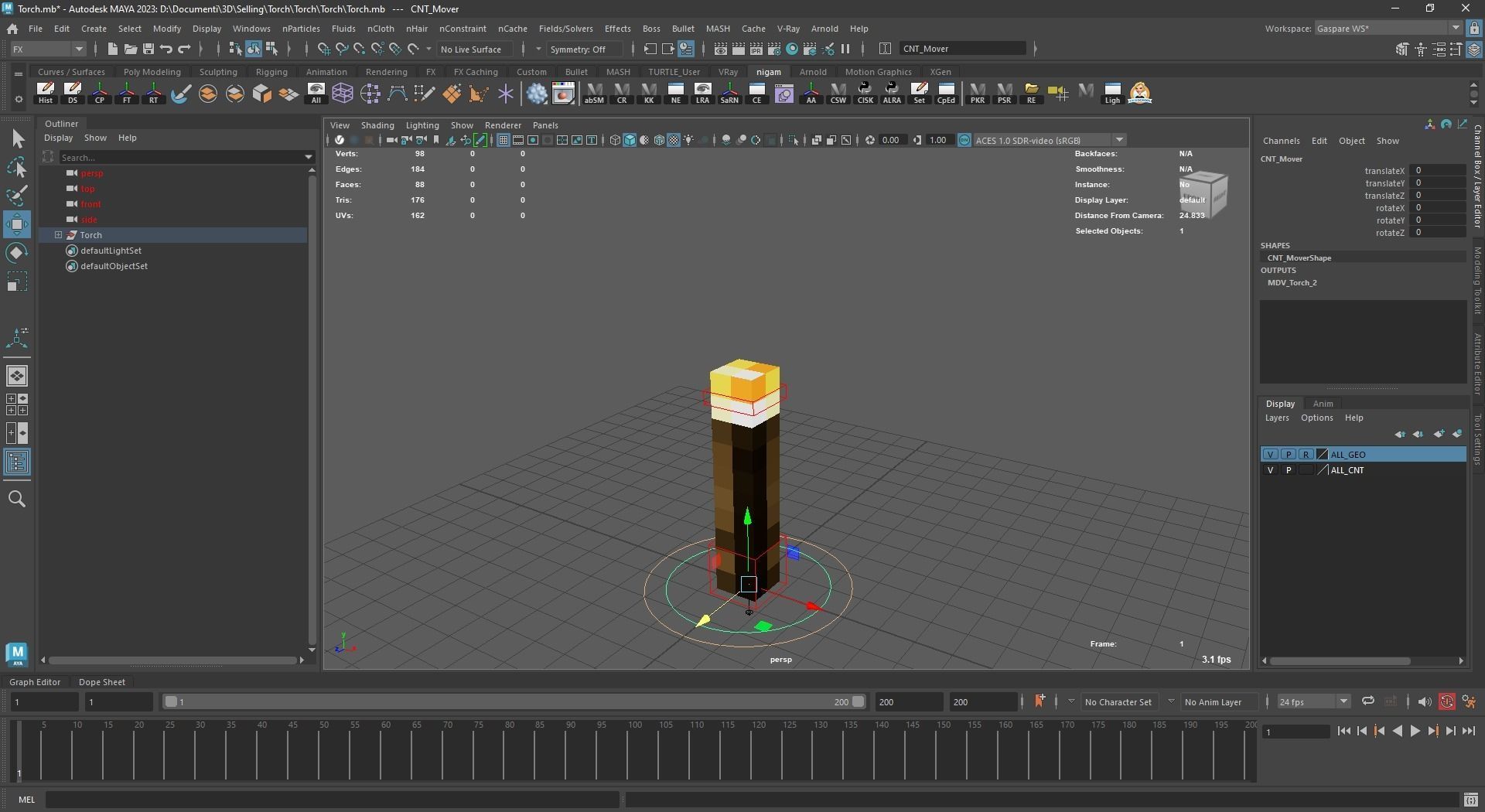Open the 24 fps frame rate dropdown

(x=1313, y=702)
